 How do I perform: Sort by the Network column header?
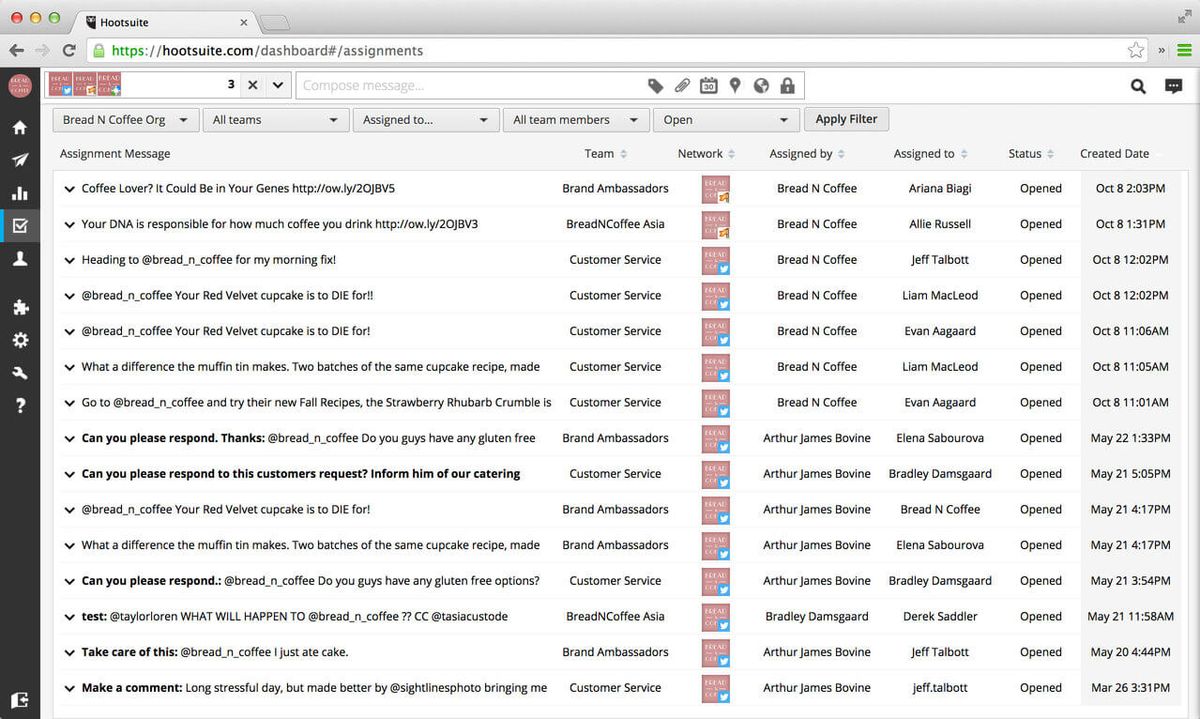click(x=706, y=154)
